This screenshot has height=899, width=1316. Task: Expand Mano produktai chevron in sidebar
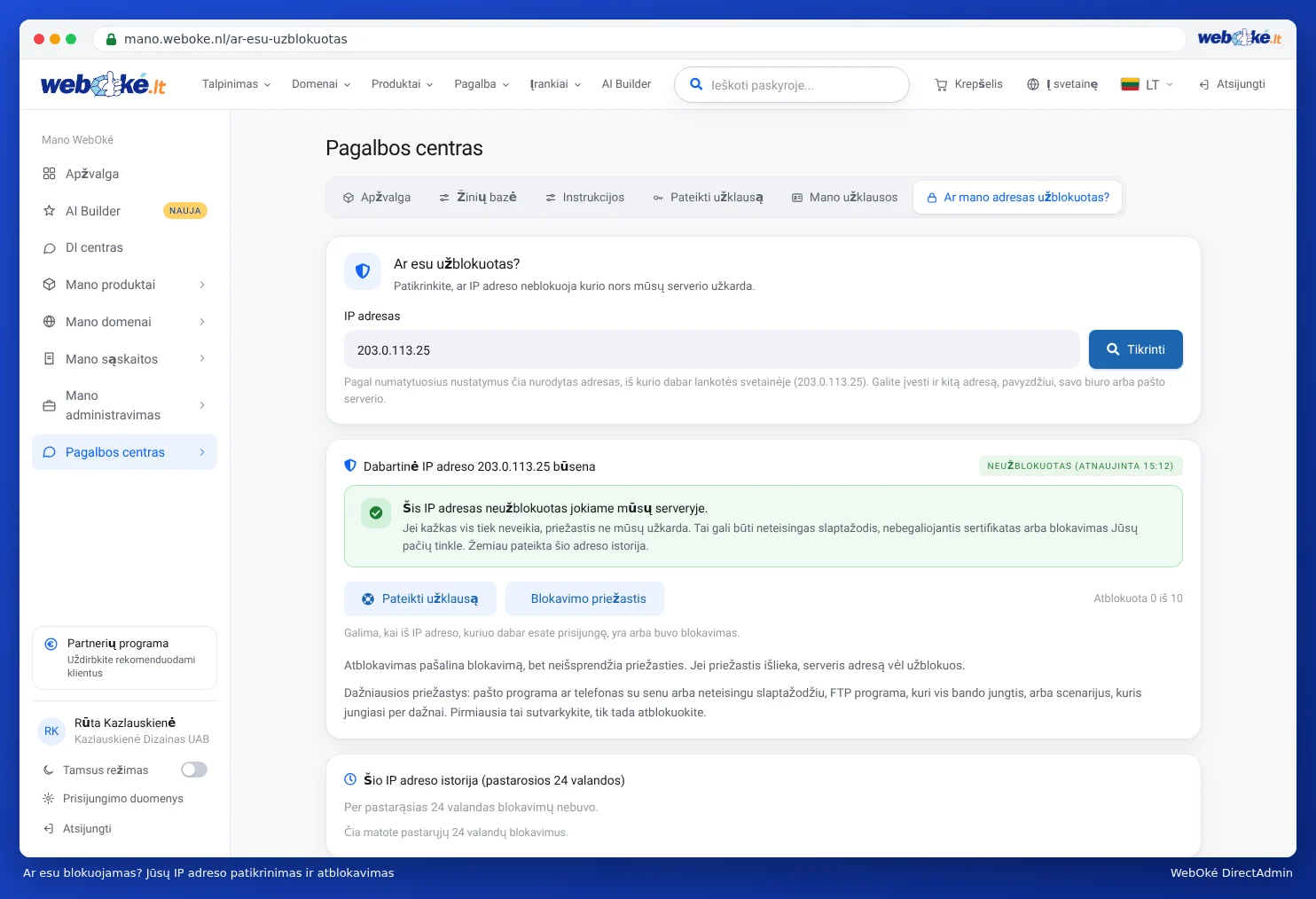point(202,285)
